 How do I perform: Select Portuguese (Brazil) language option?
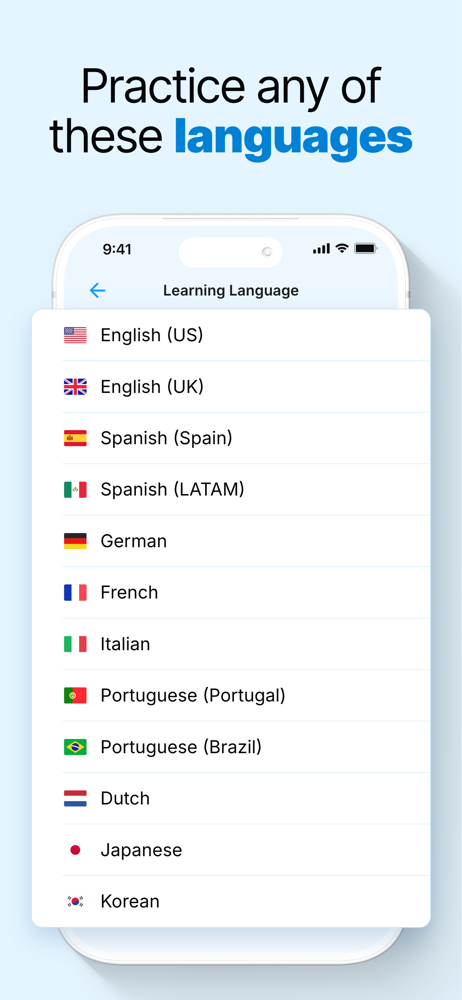click(231, 747)
